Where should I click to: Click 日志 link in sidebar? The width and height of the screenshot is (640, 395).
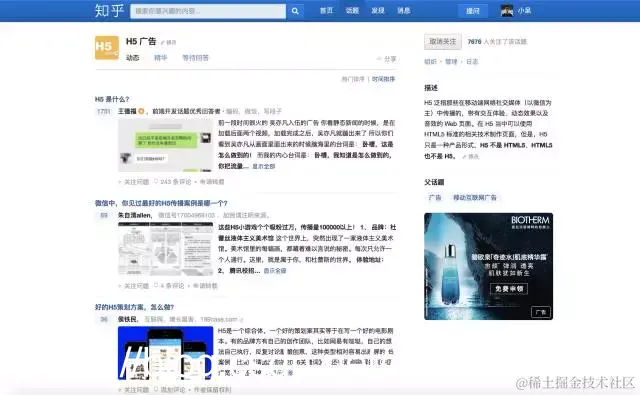point(472,62)
